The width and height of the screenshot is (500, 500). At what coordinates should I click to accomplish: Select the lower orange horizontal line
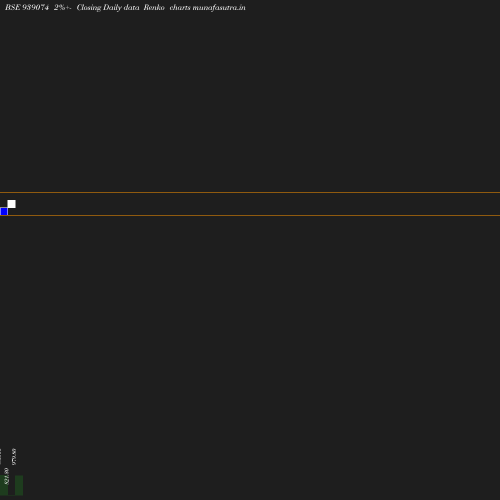pos(250,216)
